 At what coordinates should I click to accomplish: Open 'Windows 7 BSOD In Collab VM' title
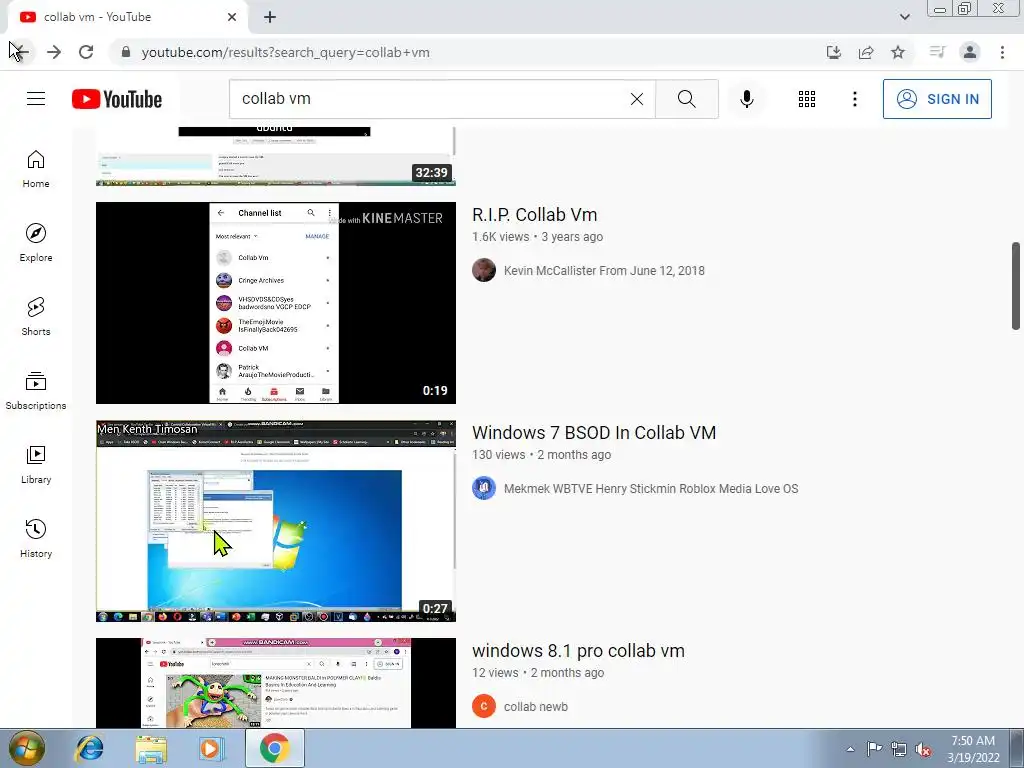[594, 433]
